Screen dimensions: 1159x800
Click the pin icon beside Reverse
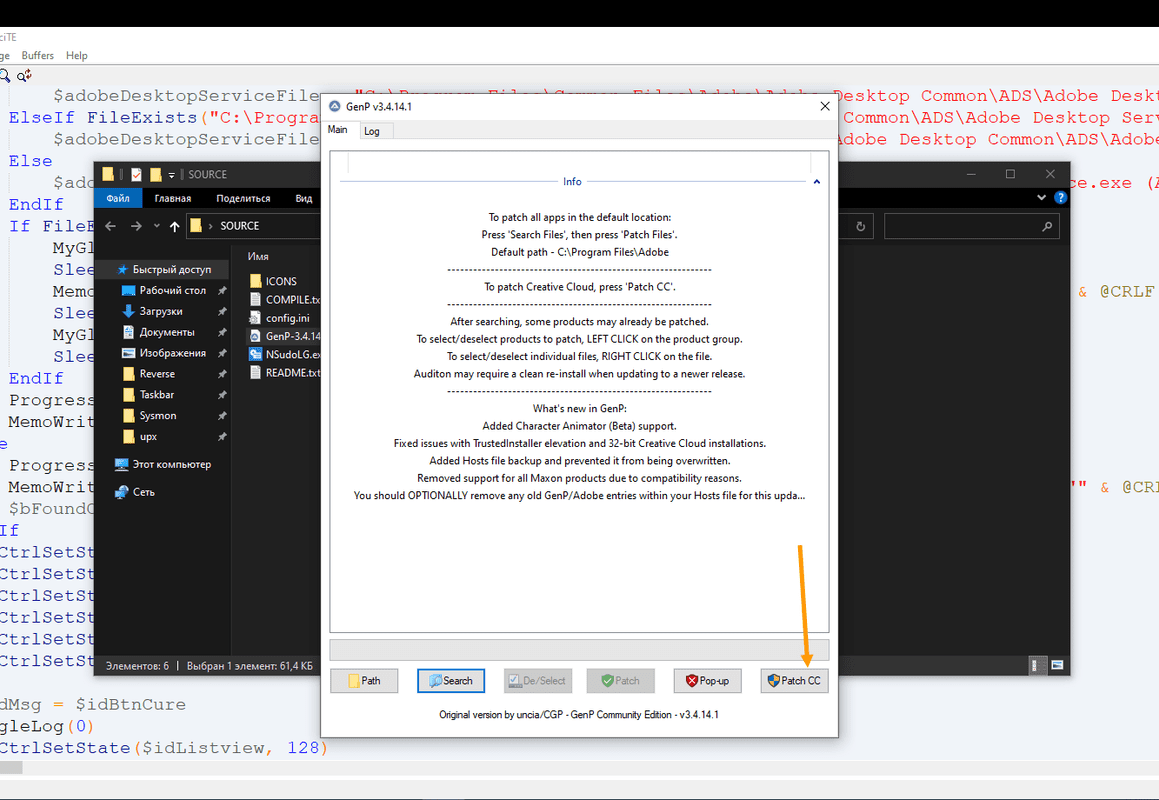coord(222,374)
